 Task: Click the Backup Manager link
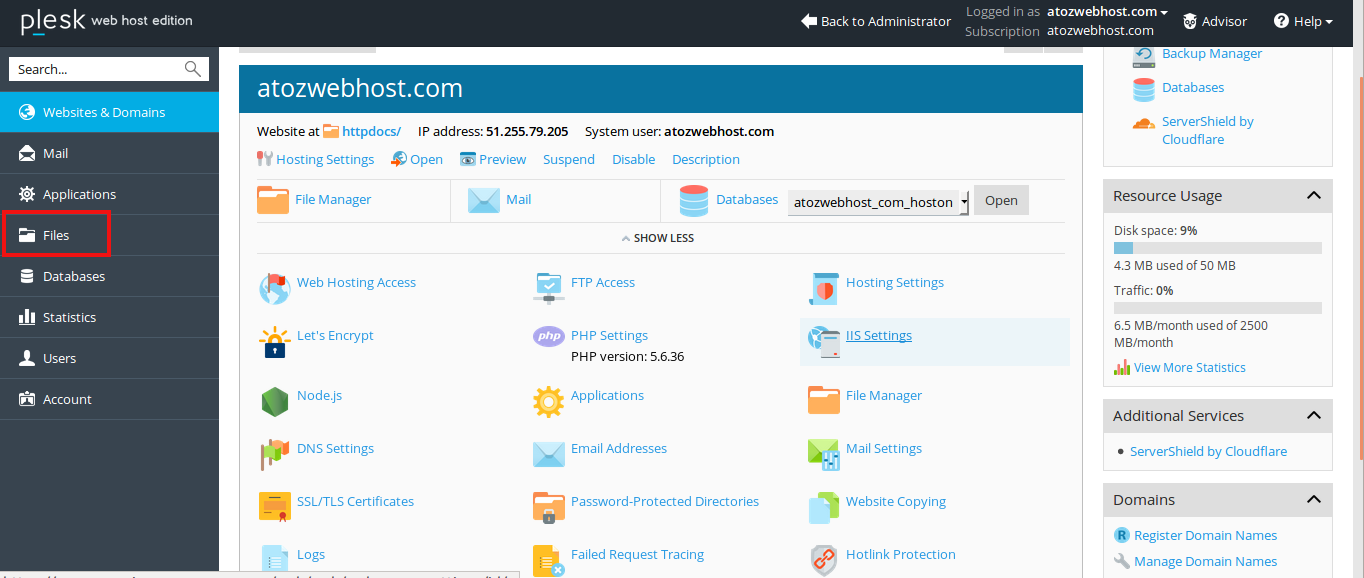(1212, 54)
